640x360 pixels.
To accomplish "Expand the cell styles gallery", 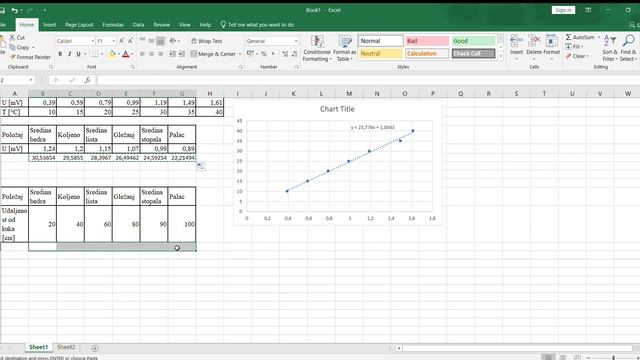I will [x=501, y=56].
